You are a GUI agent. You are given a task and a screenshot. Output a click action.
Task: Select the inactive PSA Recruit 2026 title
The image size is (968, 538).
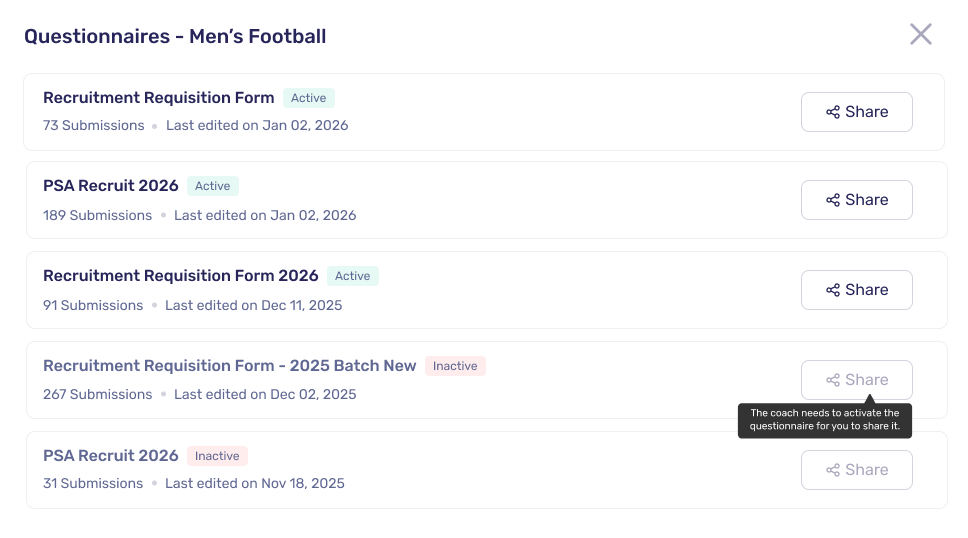coord(111,456)
